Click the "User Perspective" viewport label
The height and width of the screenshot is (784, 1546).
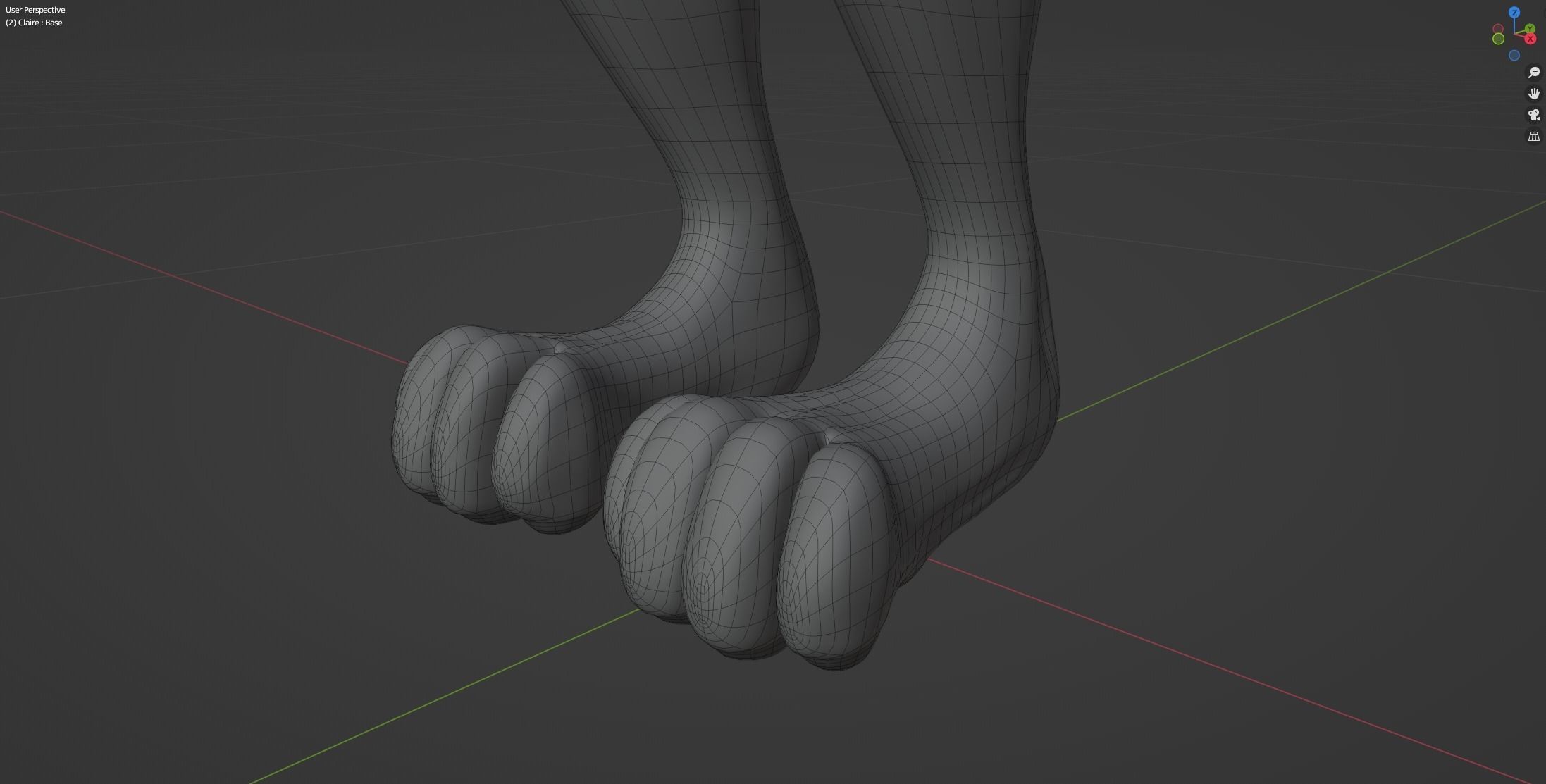[35, 10]
